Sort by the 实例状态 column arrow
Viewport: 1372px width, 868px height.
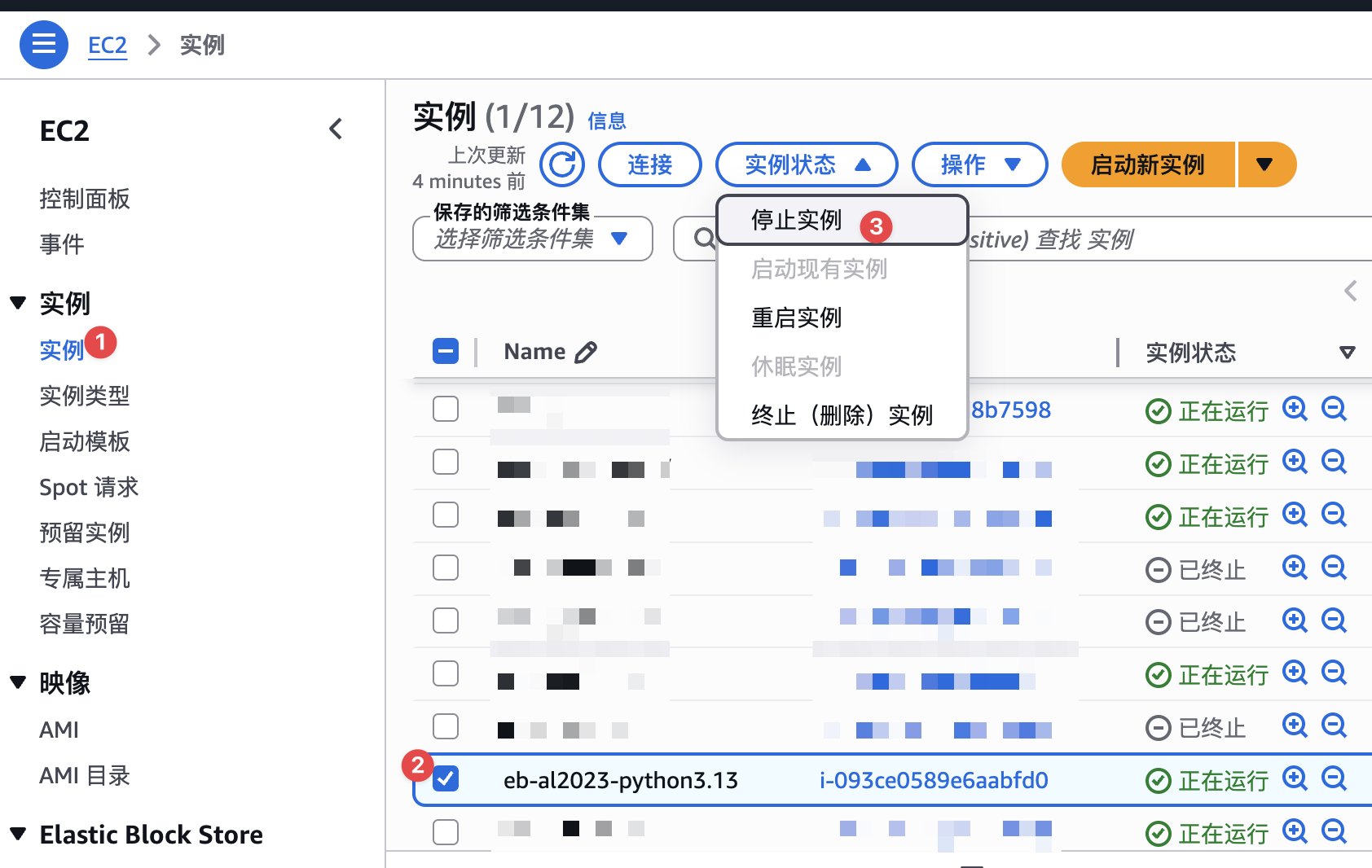[x=1348, y=353]
